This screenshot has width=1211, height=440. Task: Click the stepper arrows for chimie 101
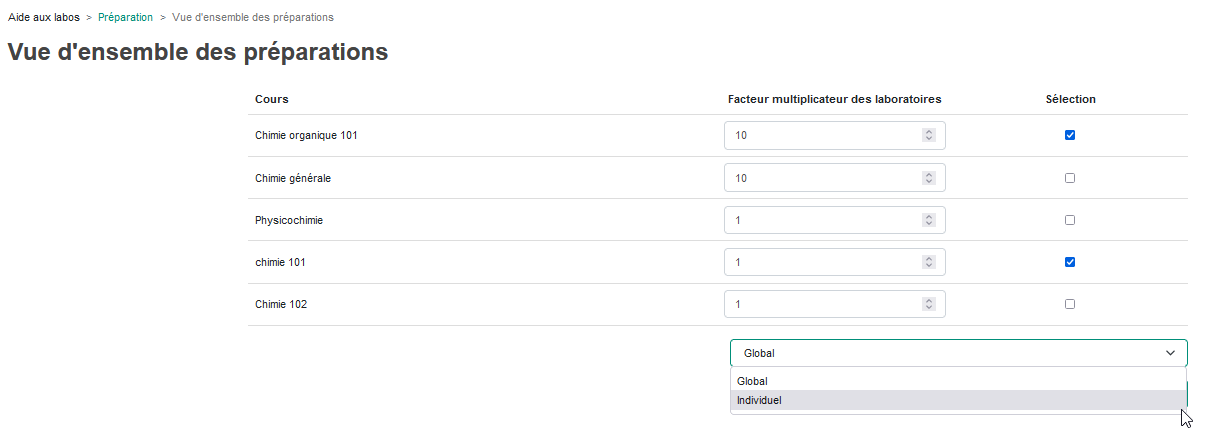click(928, 262)
